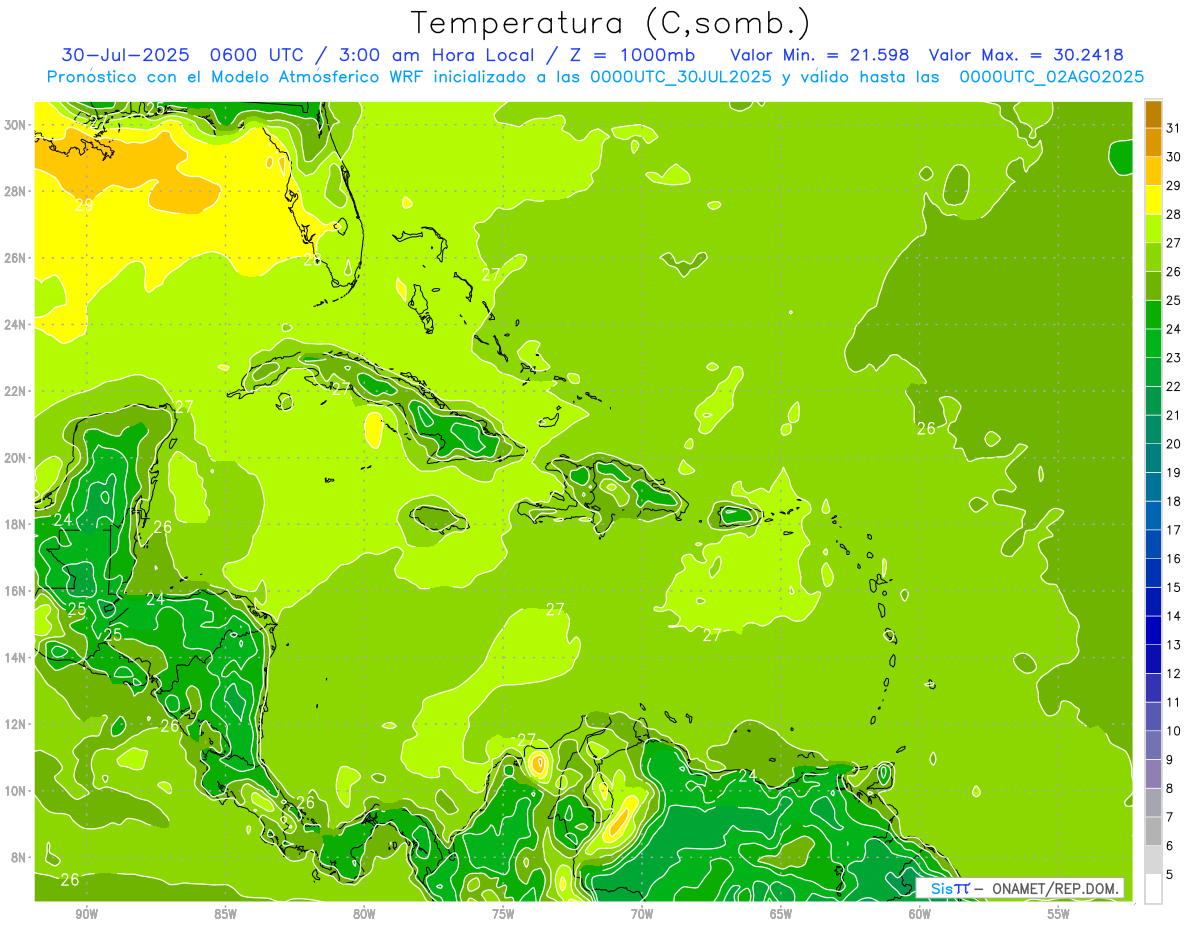
Task: Click the "30" legend scale label
Action: point(1174,156)
